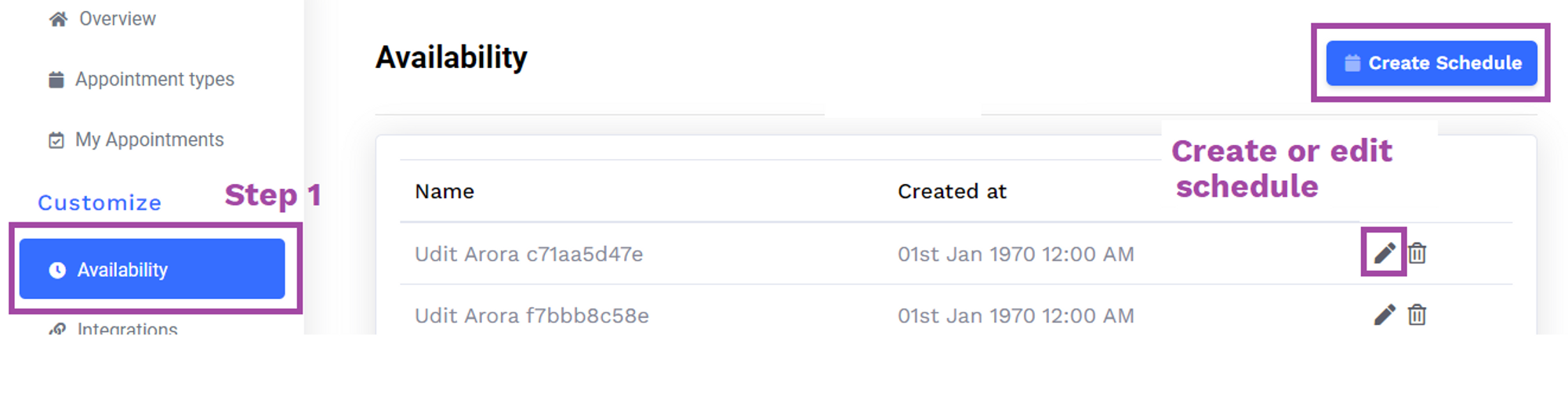Edit the Udit Arora c71aa5d47e schedule
Viewport: 1568px width, 412px height.
pyautogui.click(x=1385, y=252)
